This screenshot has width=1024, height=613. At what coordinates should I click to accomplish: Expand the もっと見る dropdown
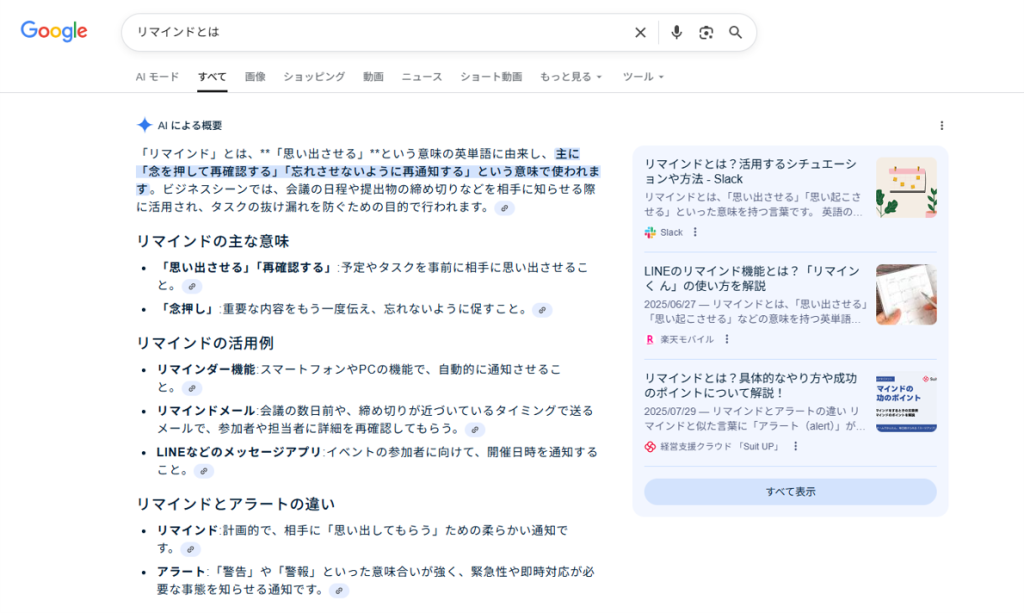(571, 77)
